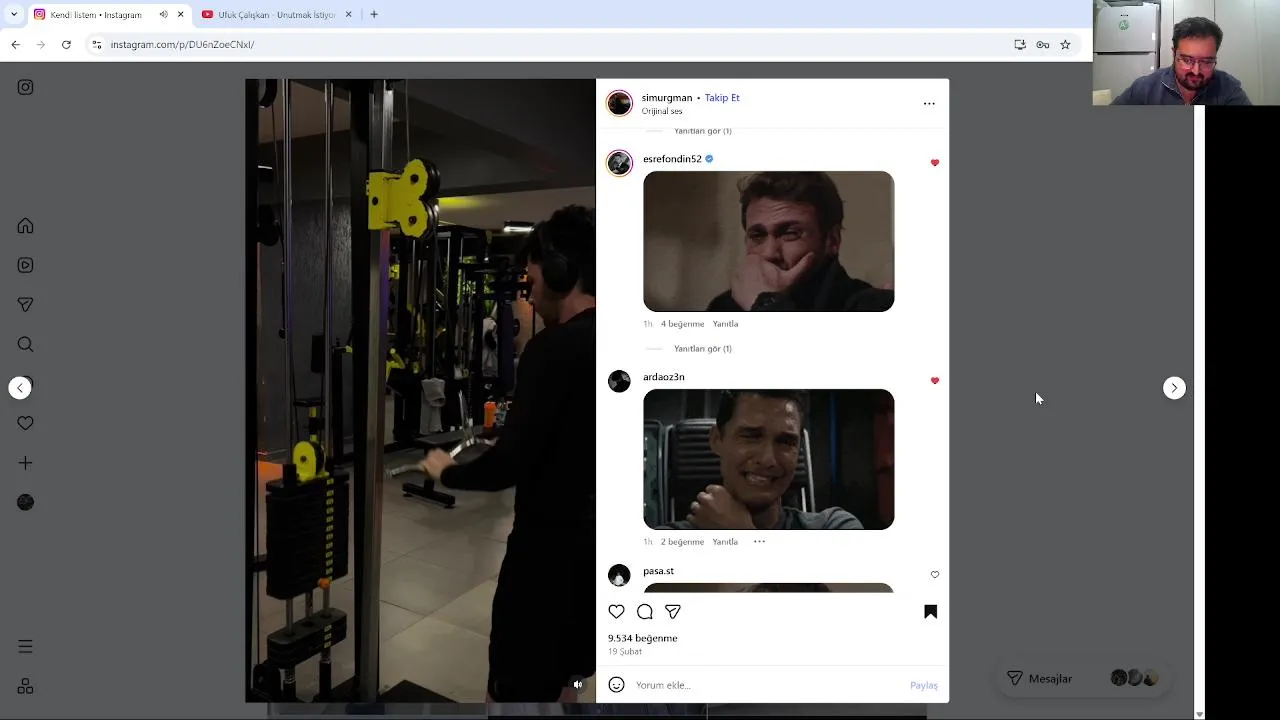Open a new browser tab
The height and width of the screenshot is (720, 1280).
tap(374, 15)
